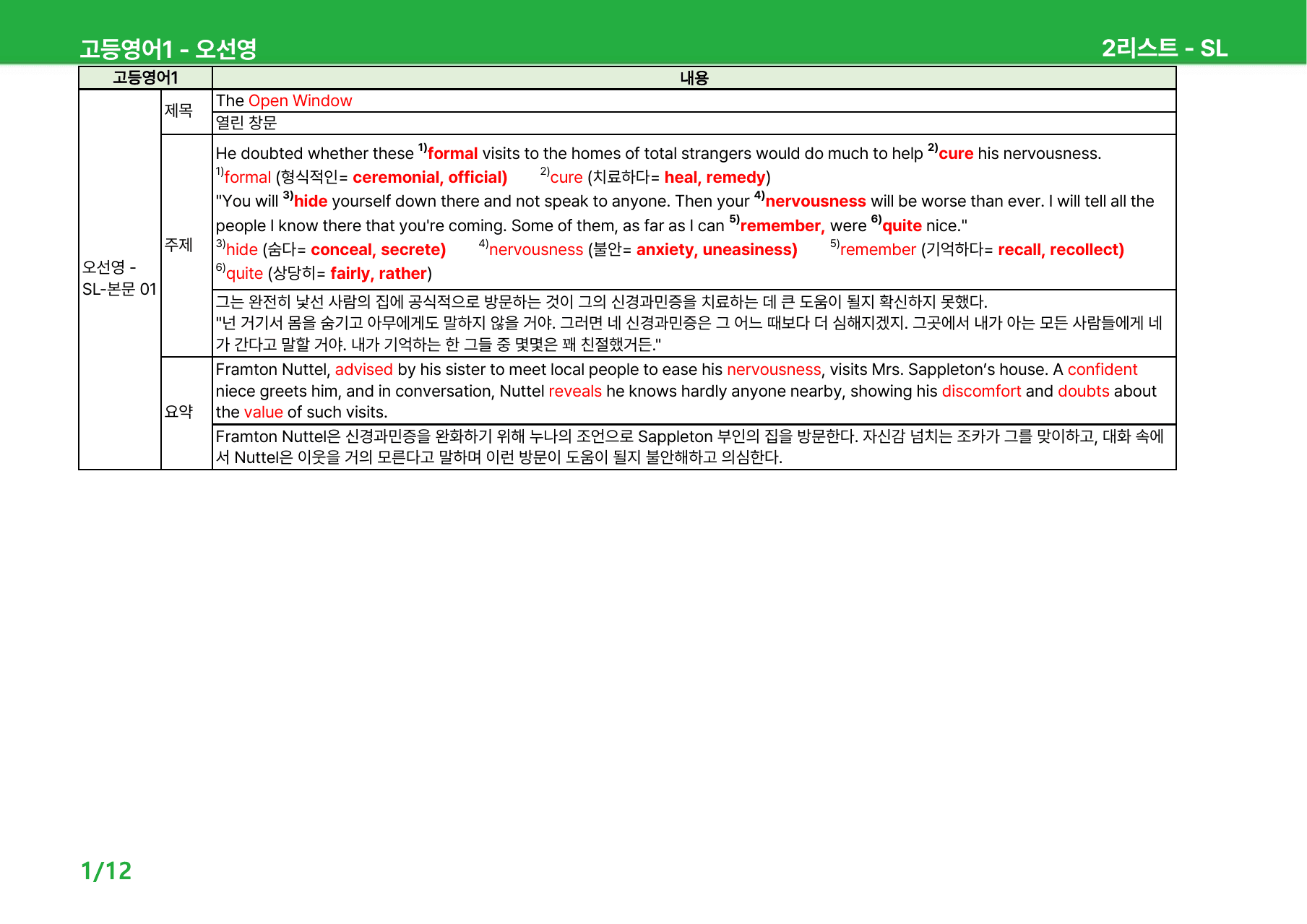Click the '2리스트 - SL' header label
Screen dimensions: 1307x924
click(x=1165, y=48)
